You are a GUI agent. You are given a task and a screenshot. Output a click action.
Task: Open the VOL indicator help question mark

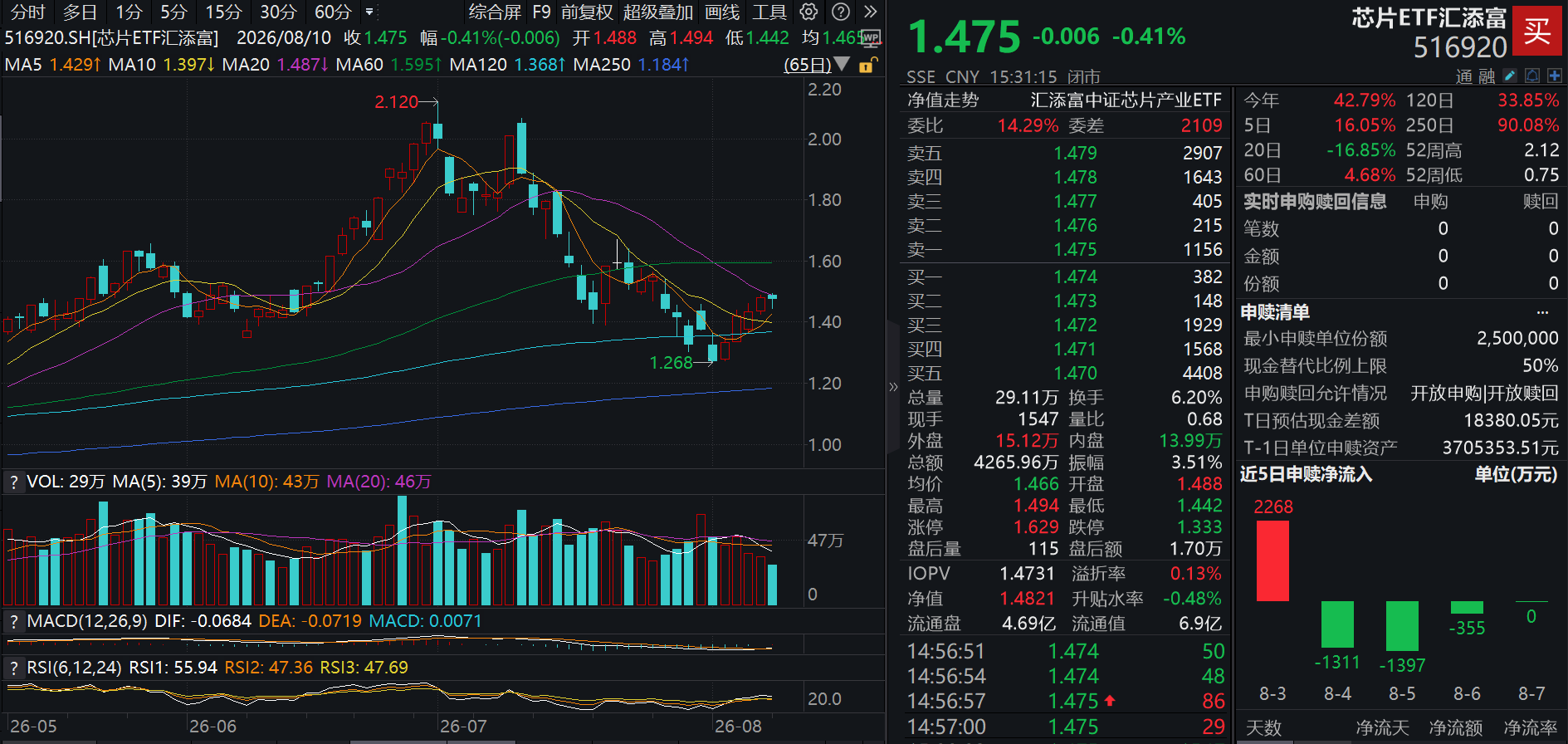(x=13, y=482)
